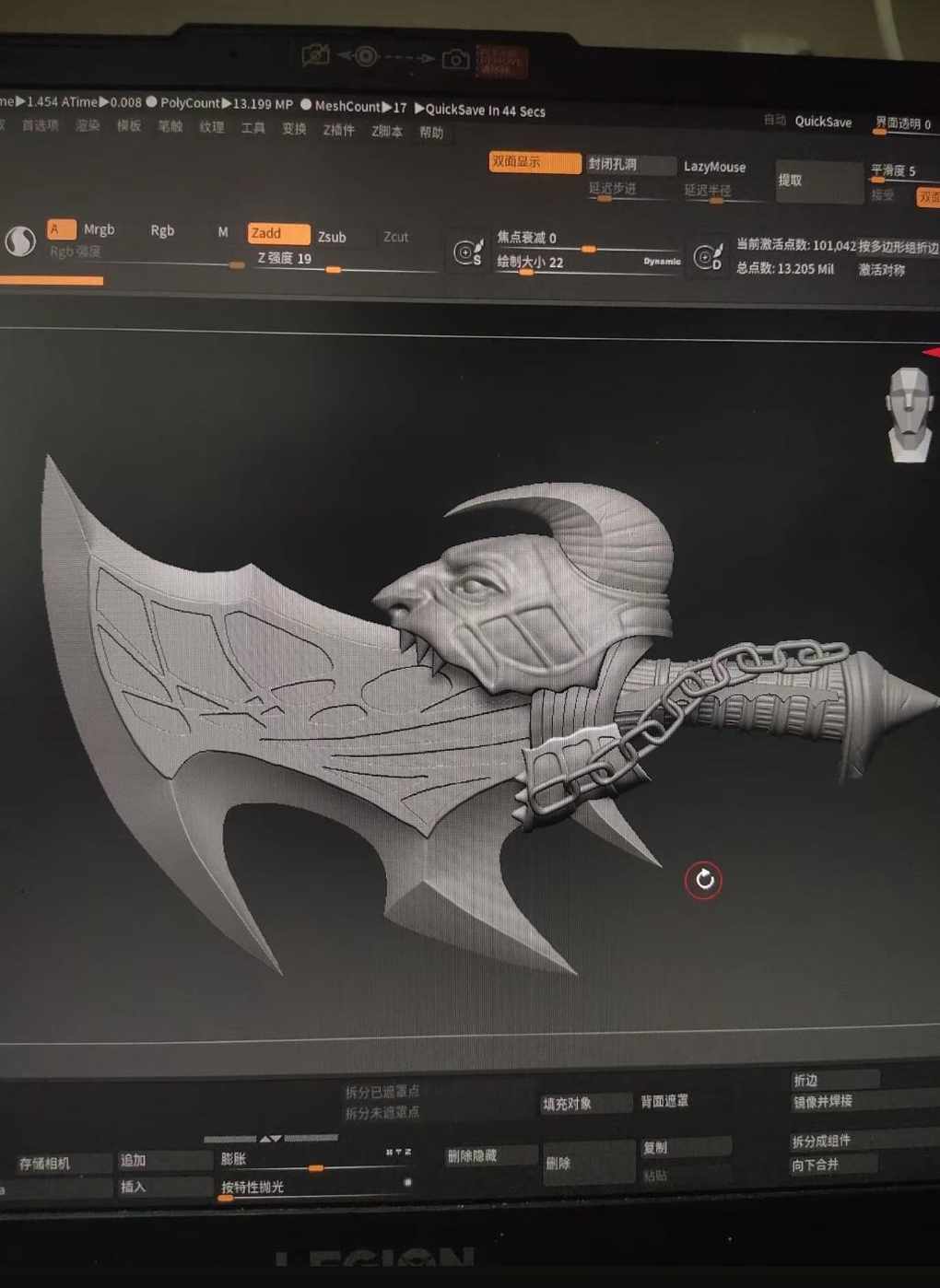Toggle Mrgb paint mode
The width and height of the screenshot is (940, 1288).
[100, 228]
